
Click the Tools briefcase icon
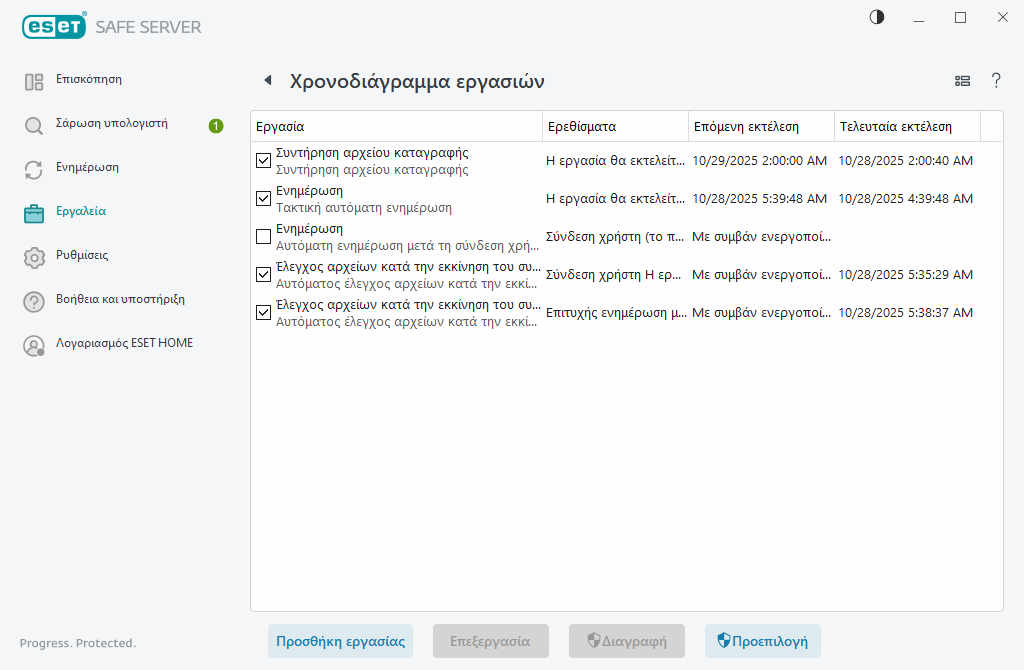34,213
